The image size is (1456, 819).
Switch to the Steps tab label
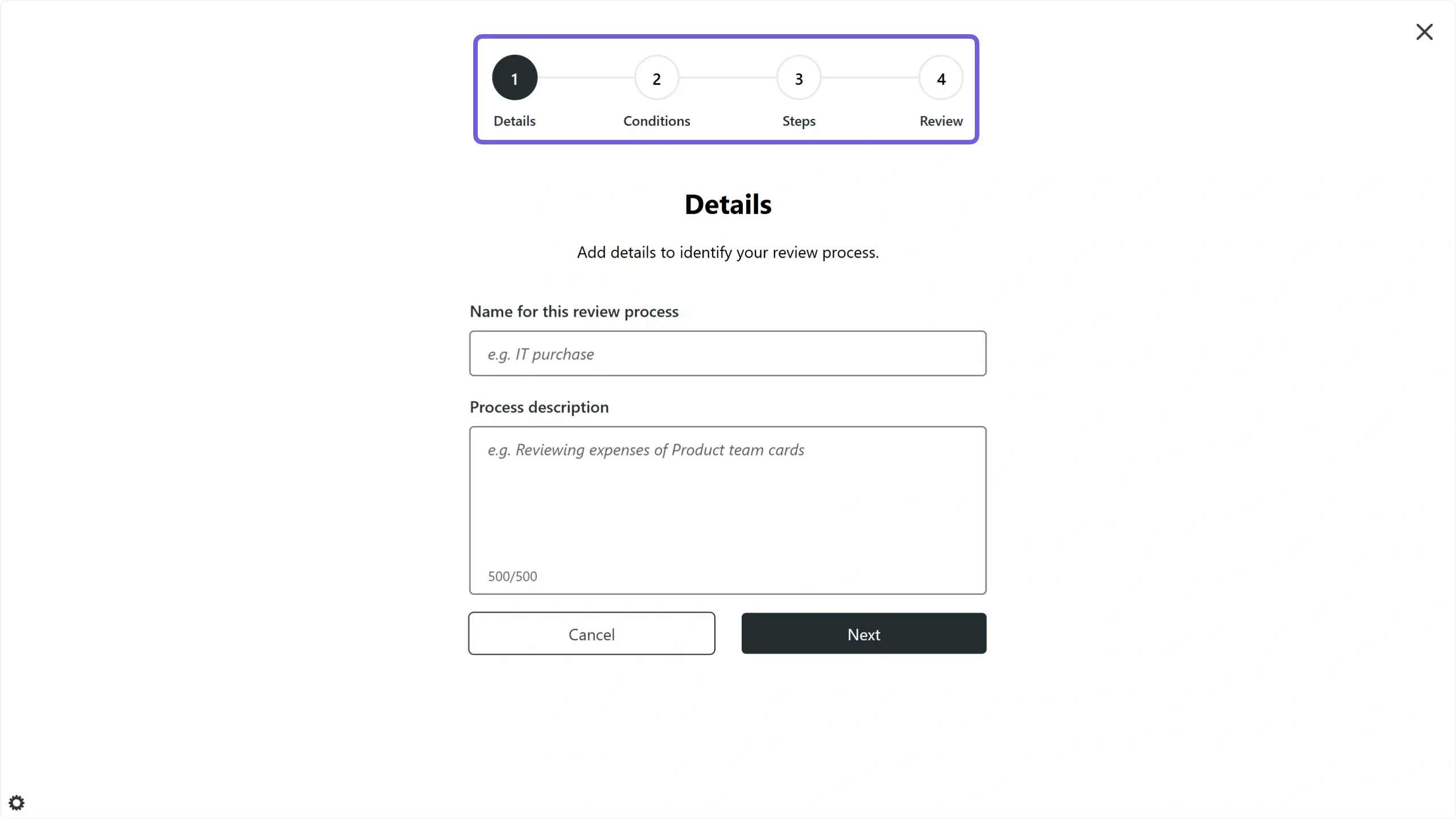coord(798,121)
